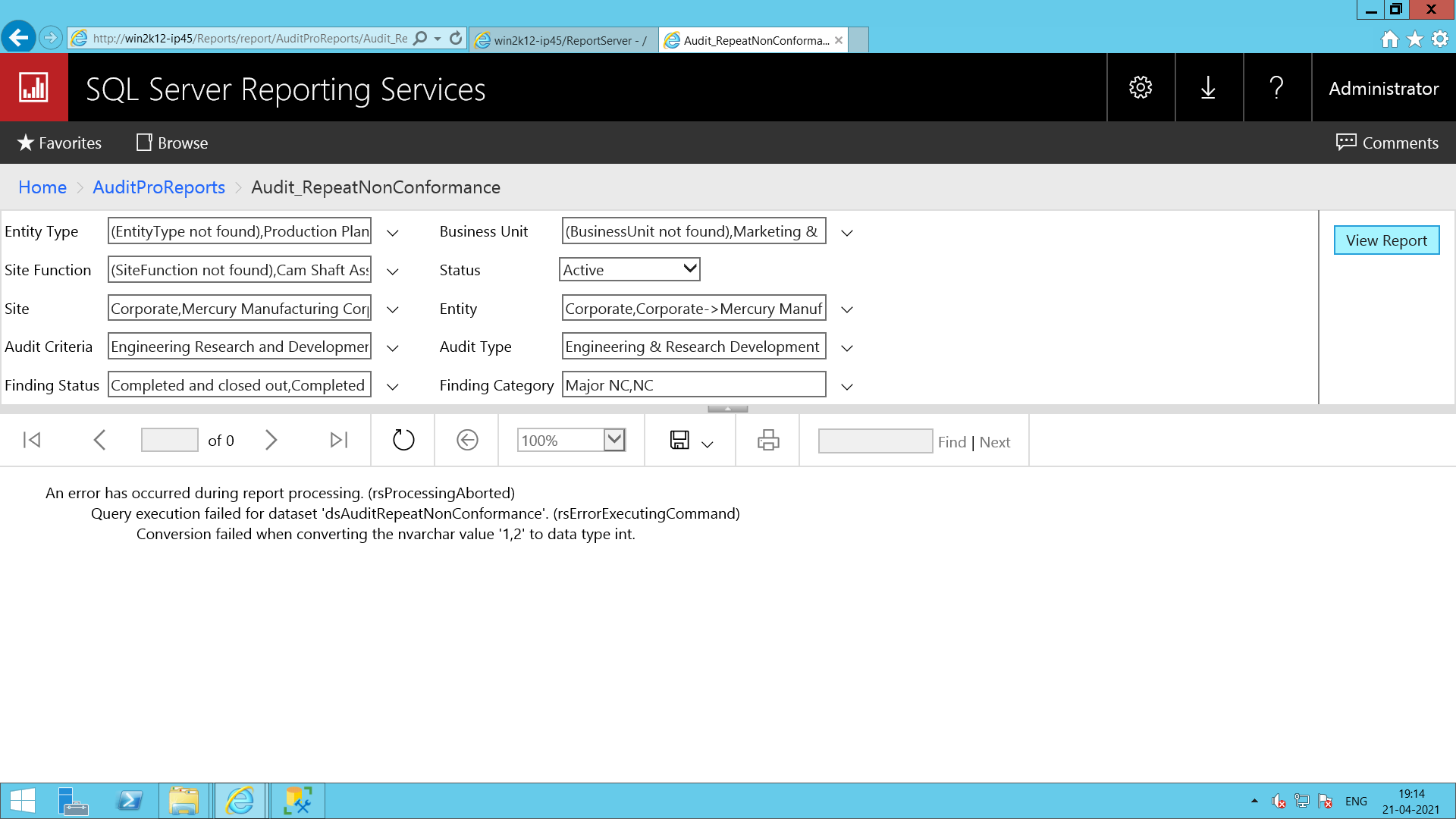This screenshot has height=819, width=1456.
Task: Print the report using printer icon
Action: [x=768, y=440]
